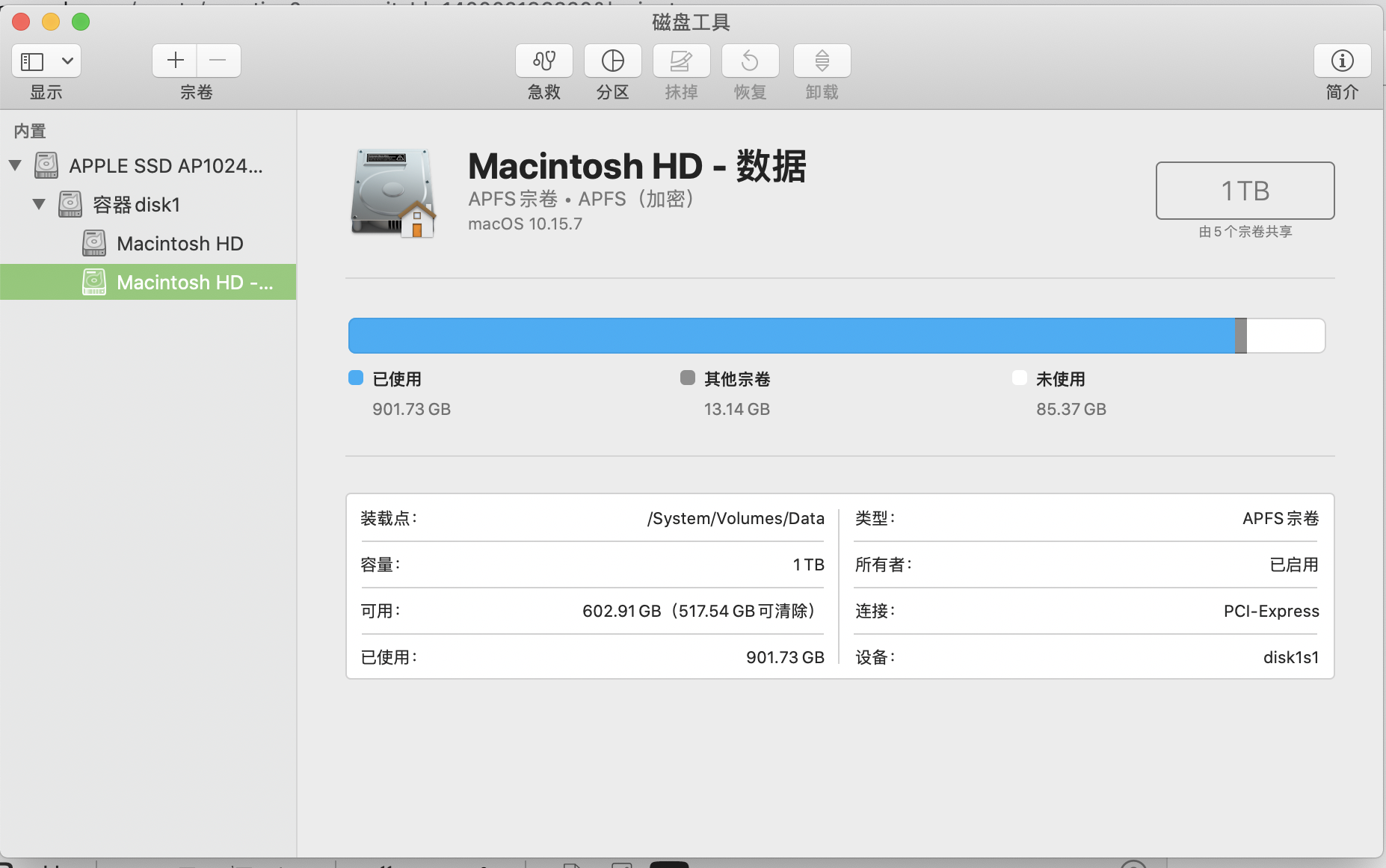
Task: Remove volume with the minus button
Action: [x=218, y=61]
